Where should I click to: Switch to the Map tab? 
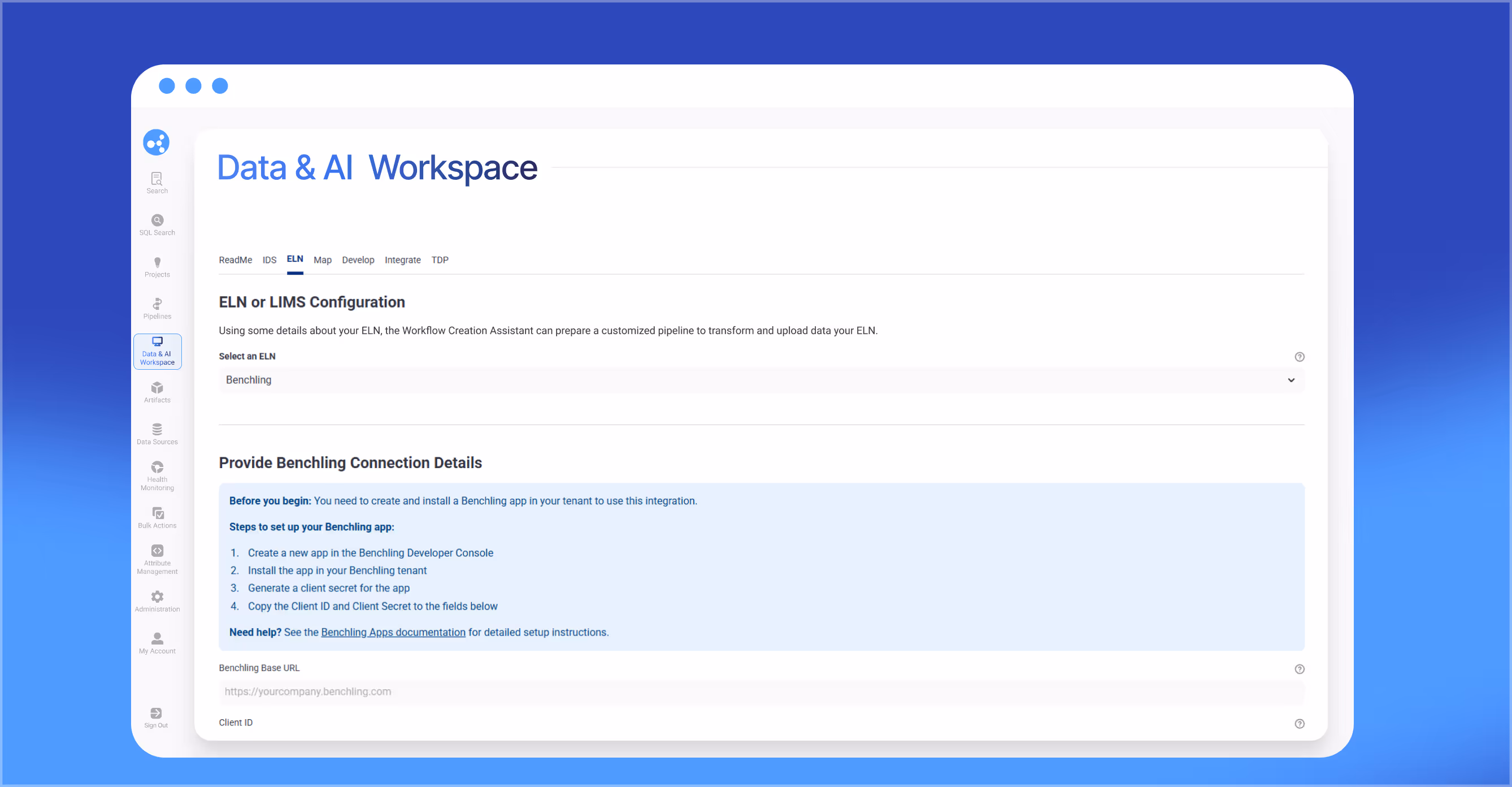(322, 260)
